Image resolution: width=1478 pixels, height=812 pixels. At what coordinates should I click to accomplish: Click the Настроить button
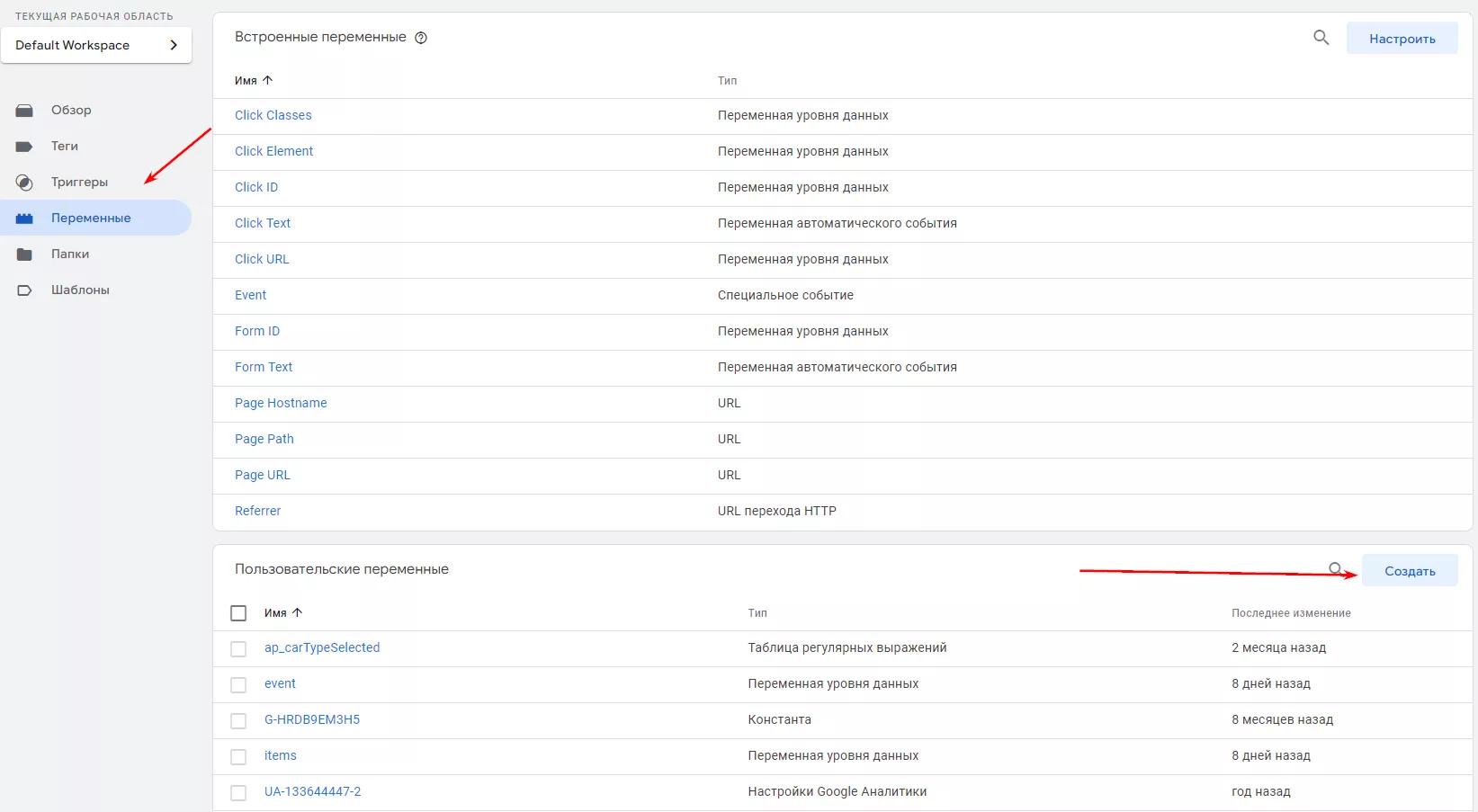(x=1402, y=39)
